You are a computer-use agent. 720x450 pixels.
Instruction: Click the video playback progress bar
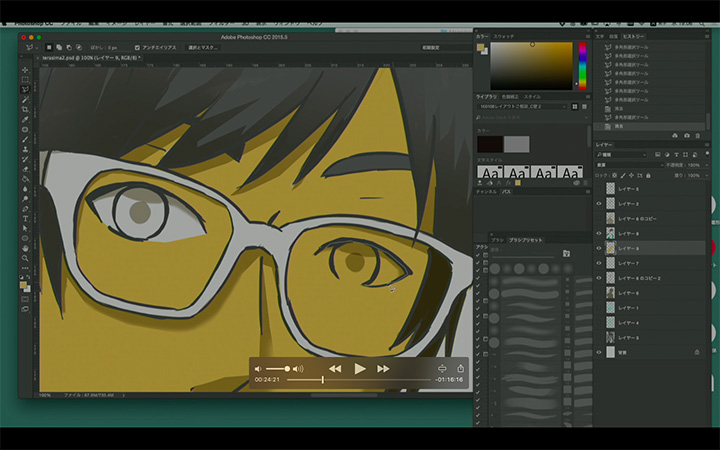[x=359, y=380]
